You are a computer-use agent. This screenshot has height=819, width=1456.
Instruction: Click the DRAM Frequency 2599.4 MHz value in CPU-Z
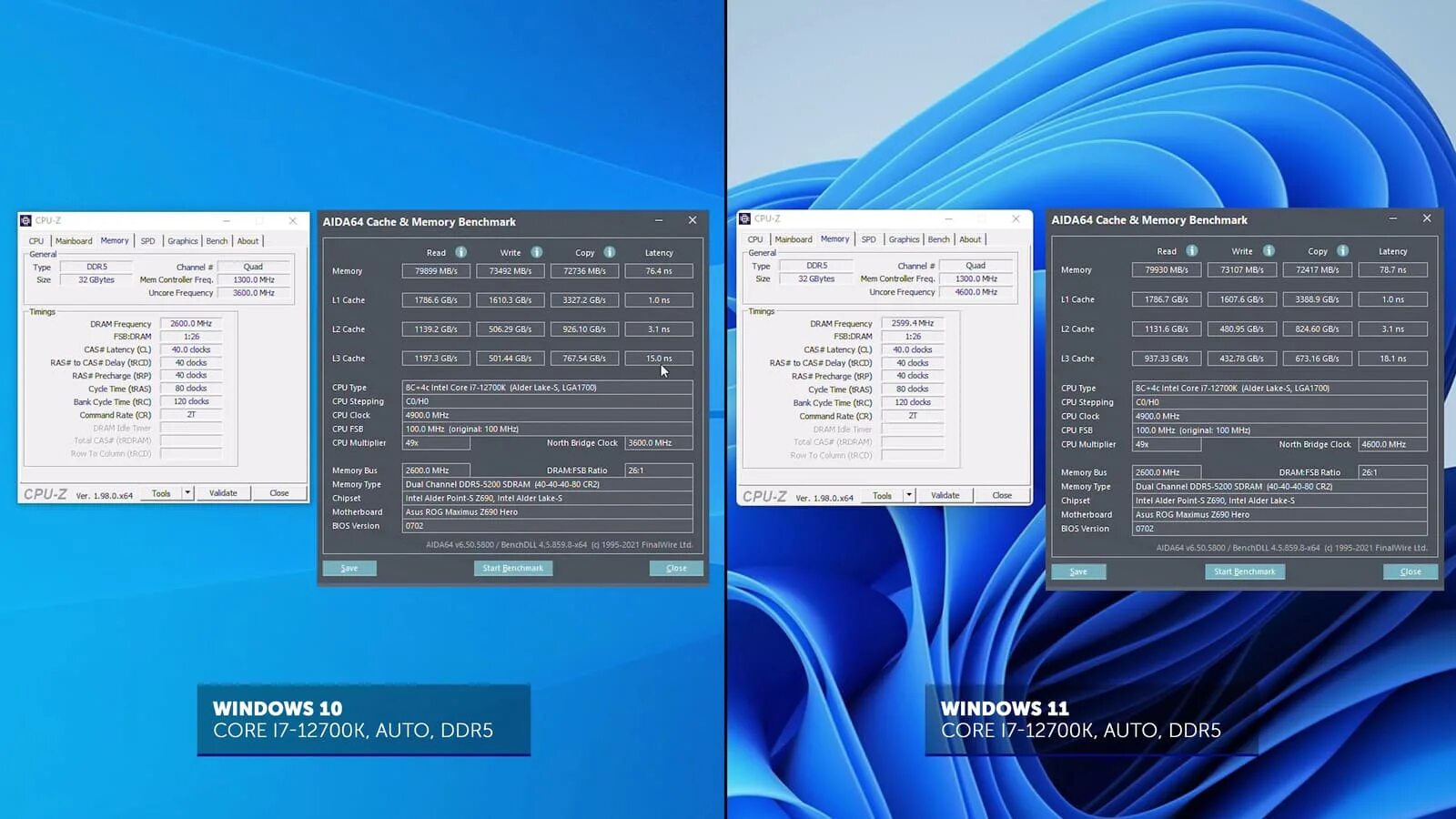coord(913,323)
